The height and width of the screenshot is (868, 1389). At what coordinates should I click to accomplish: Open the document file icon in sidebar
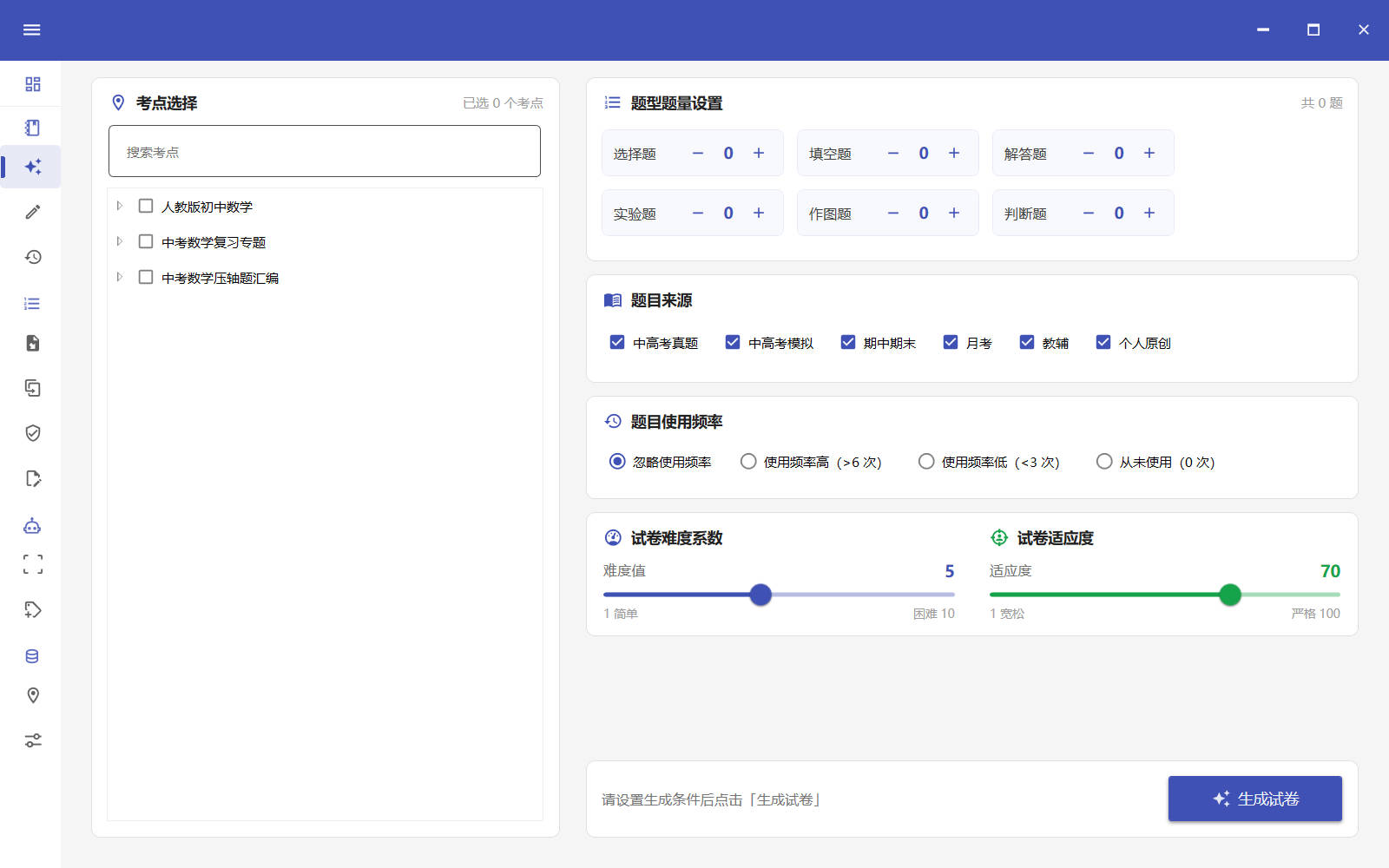click(x=33, y=343)
